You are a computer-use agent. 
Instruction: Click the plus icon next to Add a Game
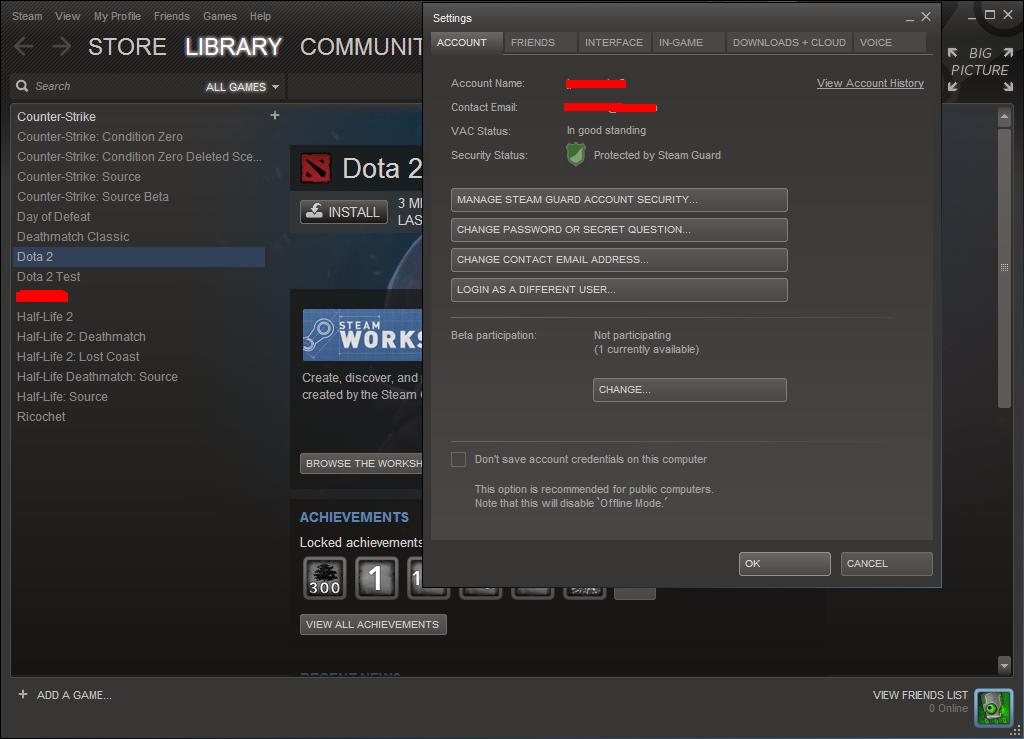[23, 694]
